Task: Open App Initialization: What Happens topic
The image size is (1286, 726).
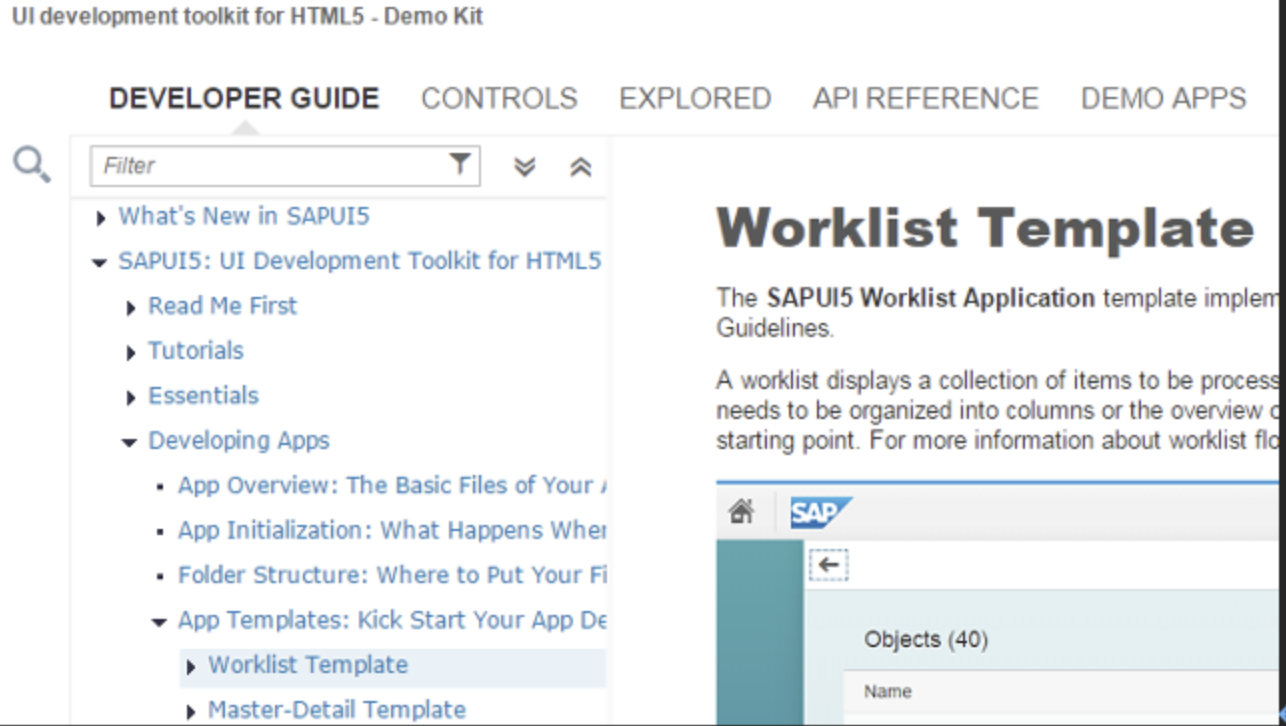Action: coord(392,531)
